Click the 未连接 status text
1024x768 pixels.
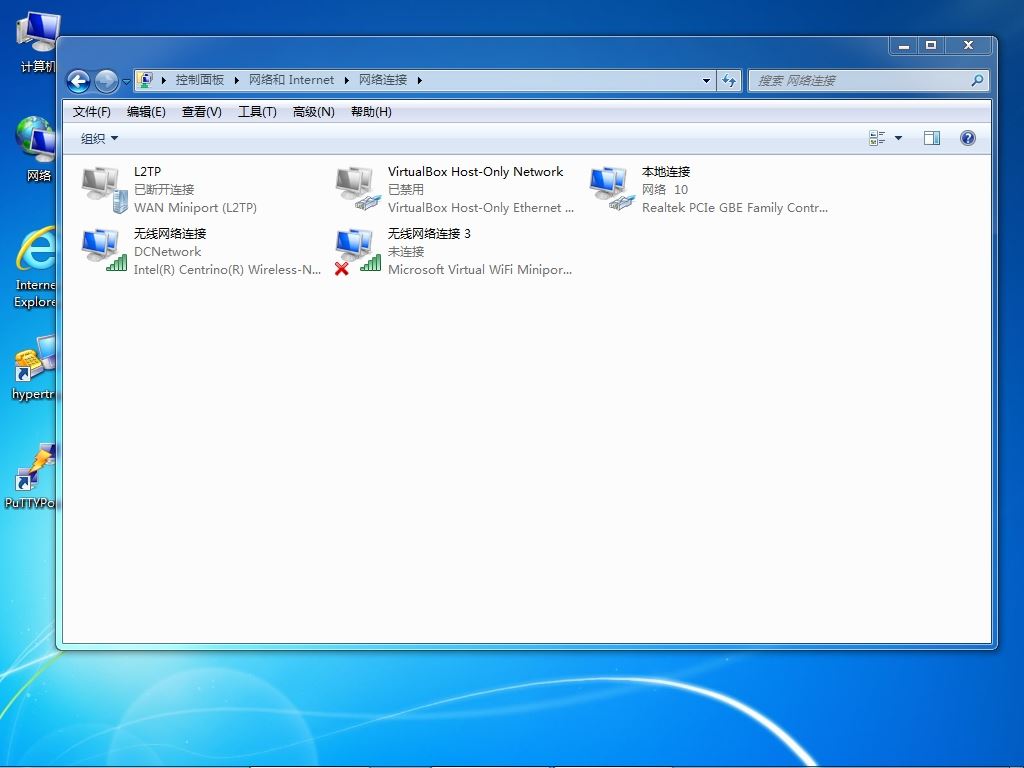click(406, 251)
